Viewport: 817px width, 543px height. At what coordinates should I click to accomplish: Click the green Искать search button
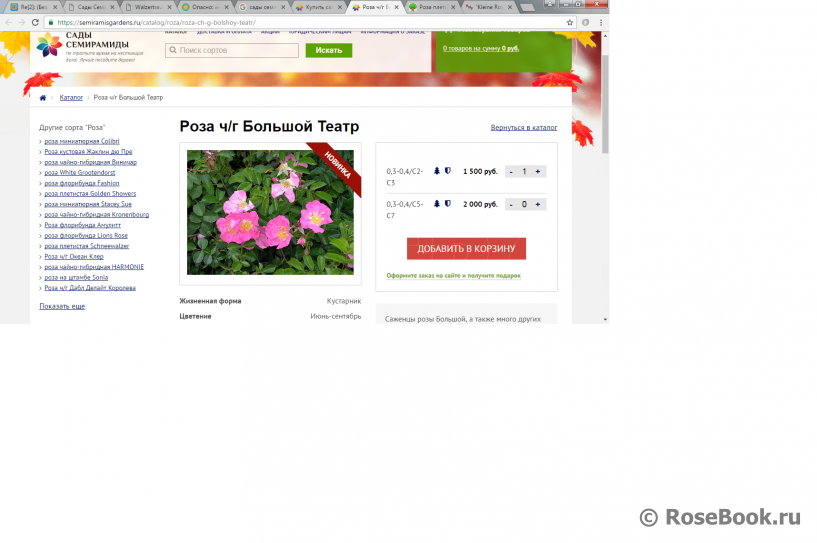point(329,50)
